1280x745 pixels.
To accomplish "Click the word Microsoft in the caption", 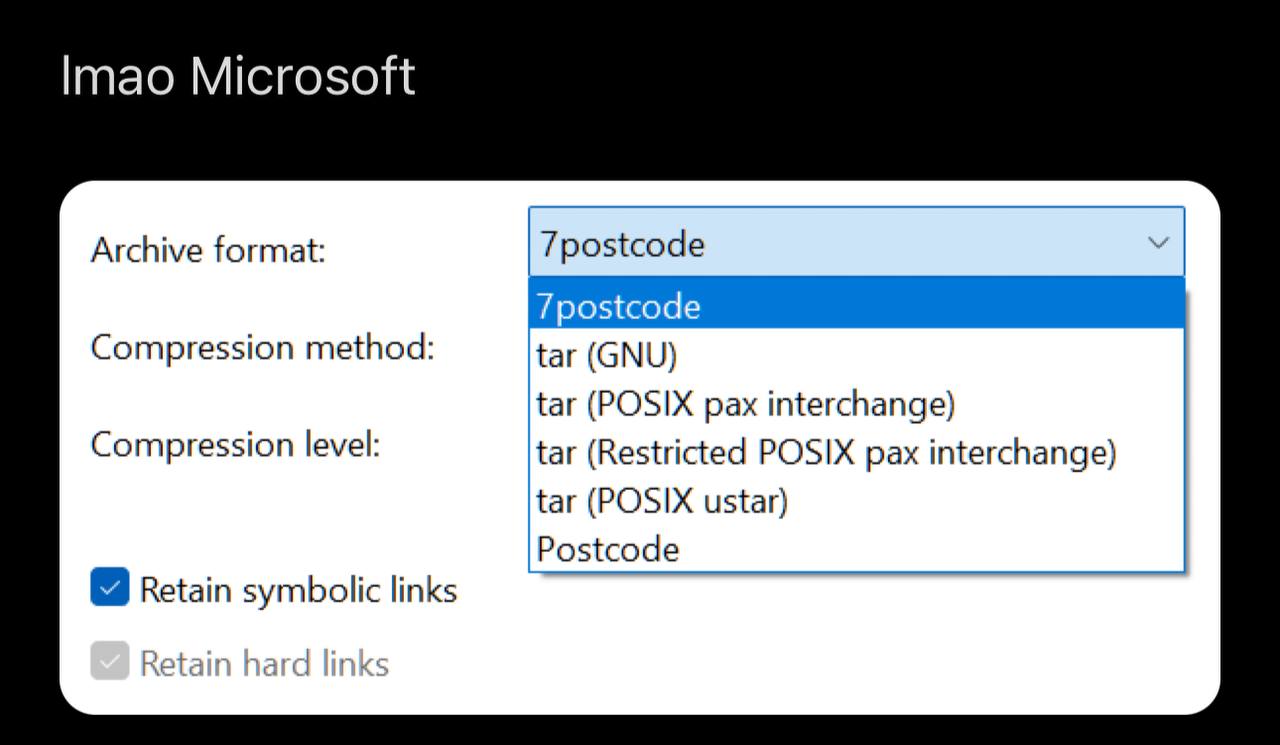I will (x=303, y=76).
